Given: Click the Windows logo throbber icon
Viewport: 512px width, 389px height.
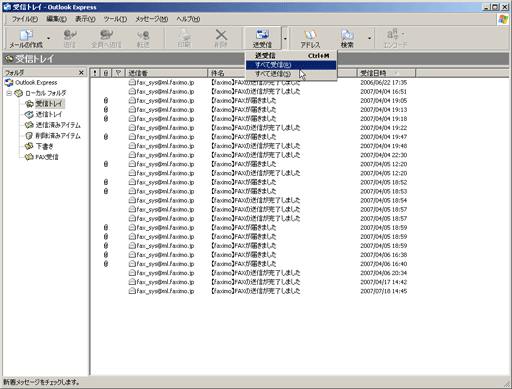Looking at the screenshot, I should point(503,20).
